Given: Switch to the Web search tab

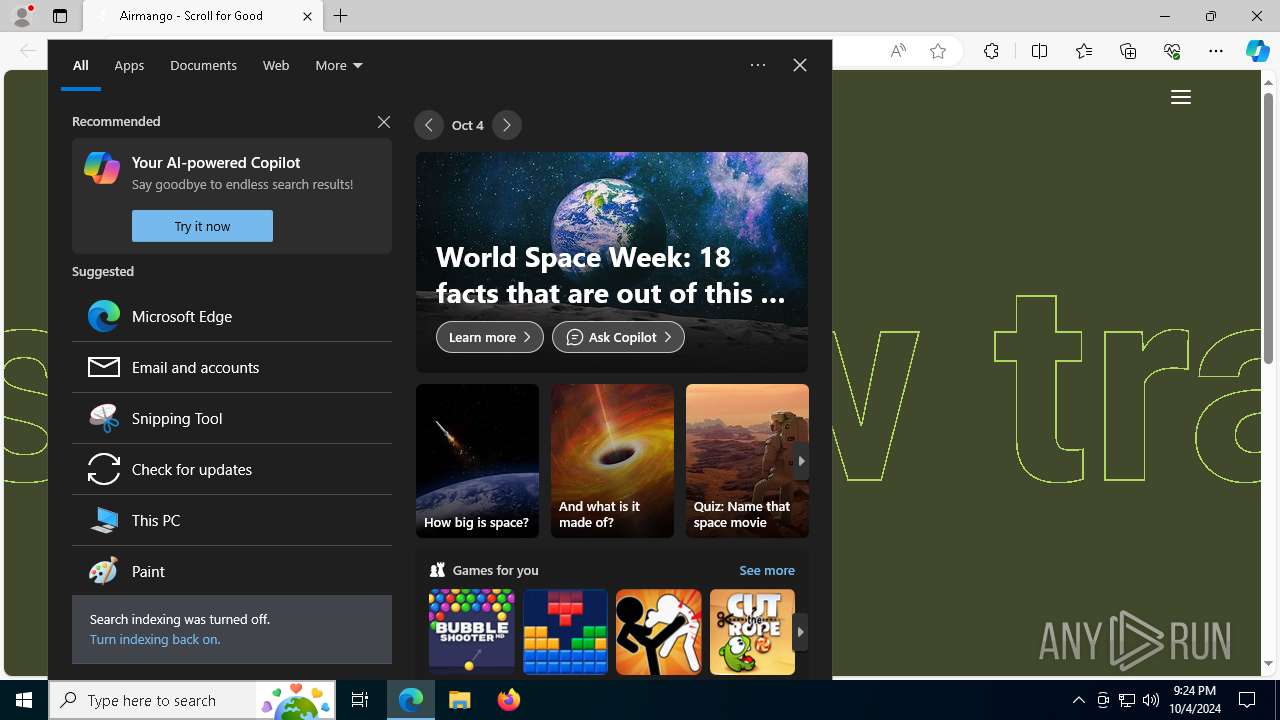Looking at the screenshot, I should coord(276,65).
